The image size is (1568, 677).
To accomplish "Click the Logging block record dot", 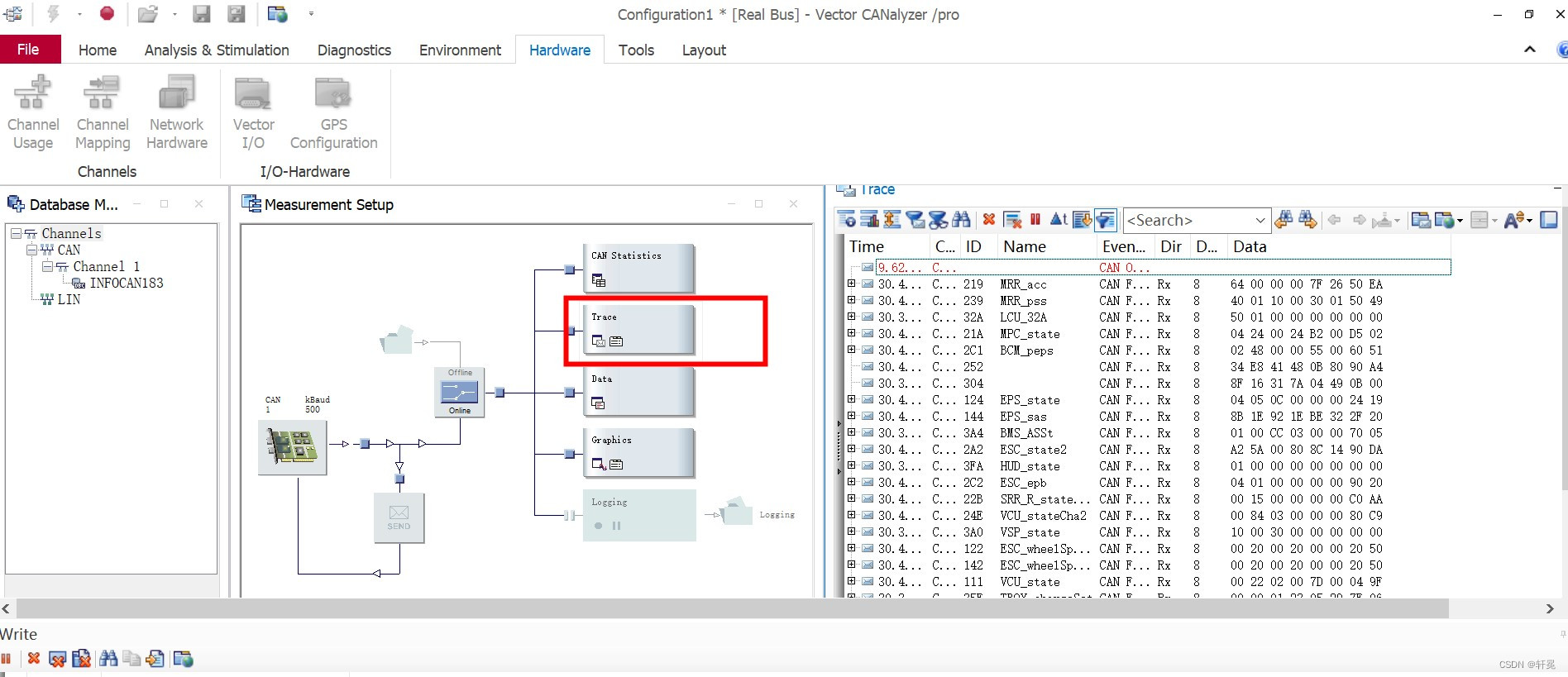I will click(x=598, y=526).
